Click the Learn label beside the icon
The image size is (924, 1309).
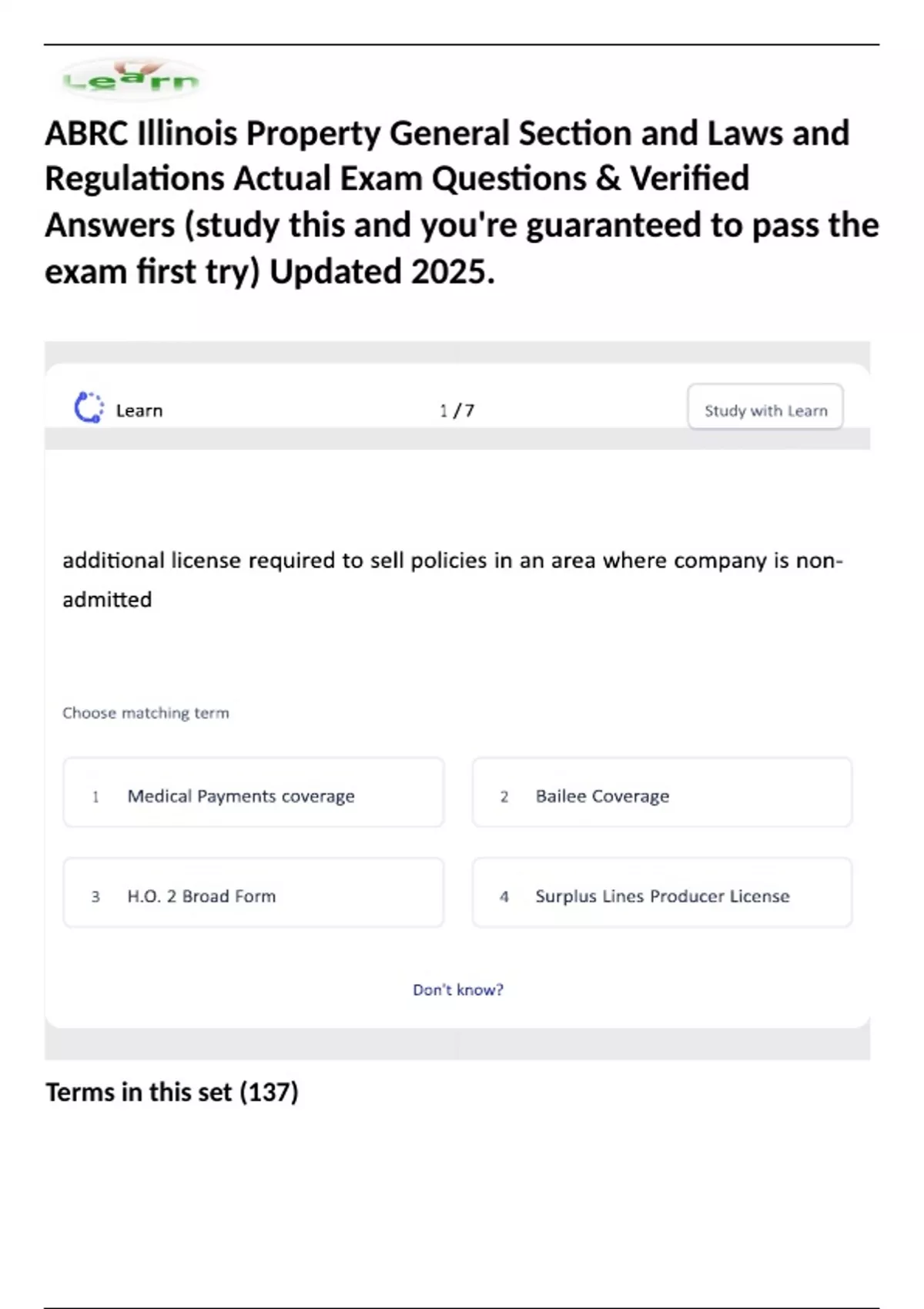click(x=139, y=410)
